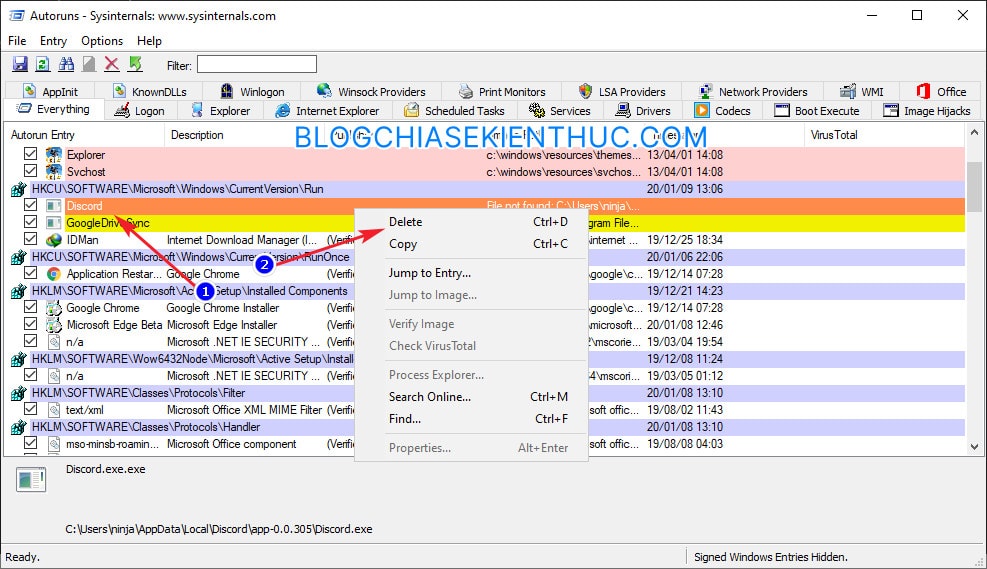Select Jump to Entry in context menu
Viewport: 987px width, 569px height.
click(471, 273)
